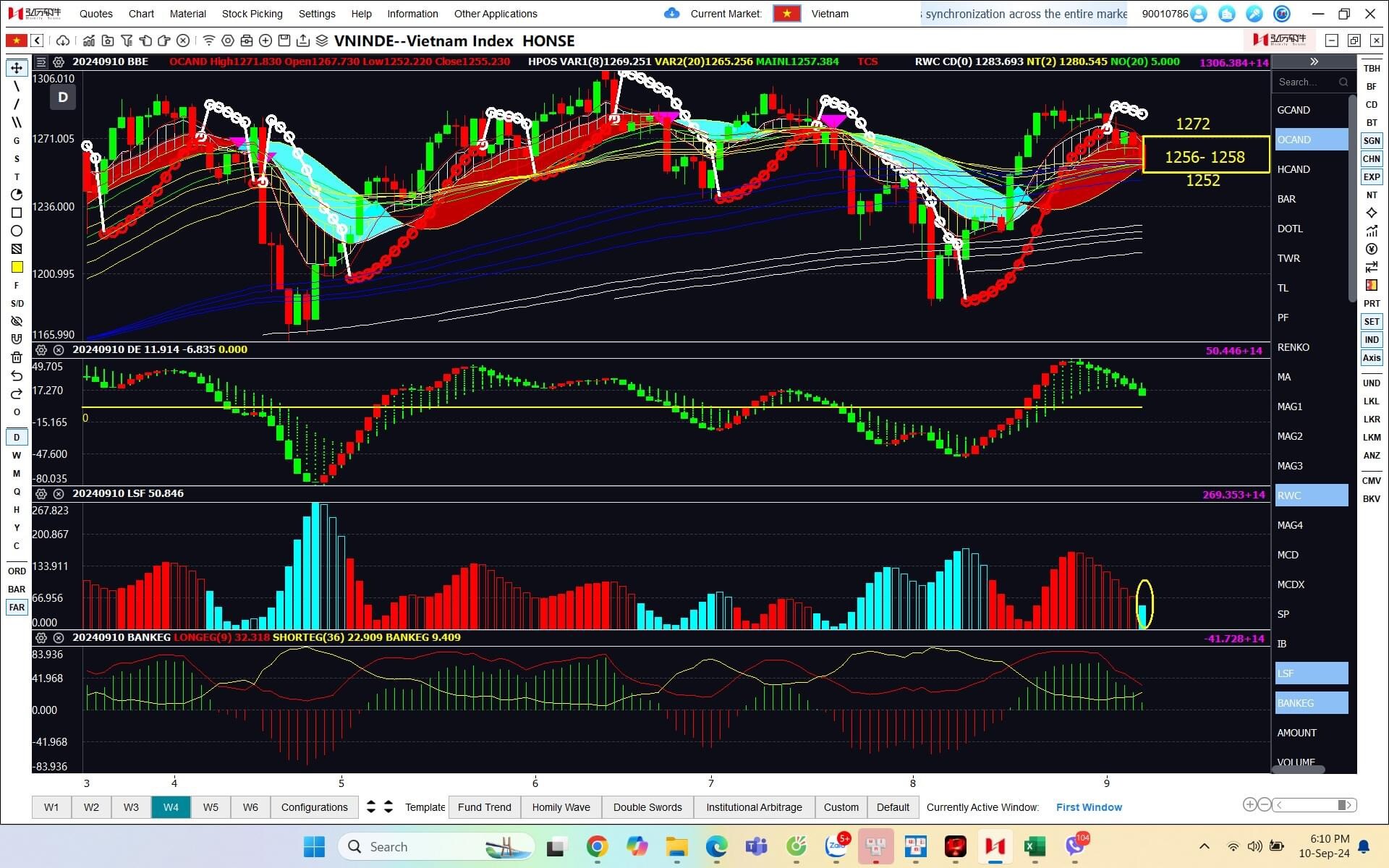Select the circle shape tool

[x=17, y=231]
